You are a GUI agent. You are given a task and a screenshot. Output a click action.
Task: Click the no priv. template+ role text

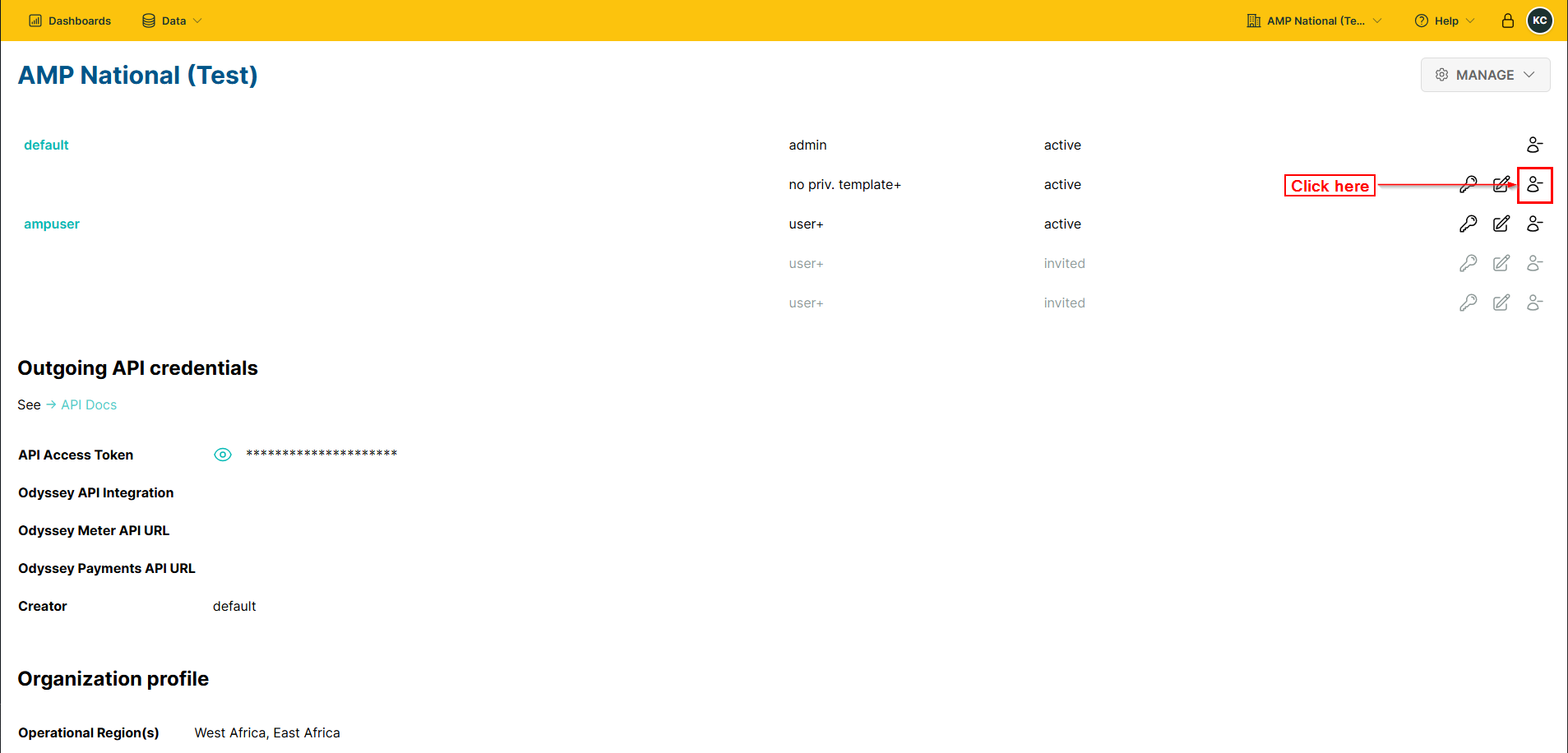[844, 184]
